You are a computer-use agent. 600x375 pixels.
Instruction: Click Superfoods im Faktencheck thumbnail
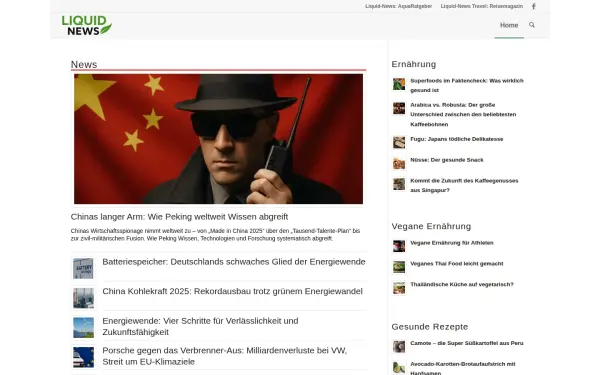click(x=399, y=84)
